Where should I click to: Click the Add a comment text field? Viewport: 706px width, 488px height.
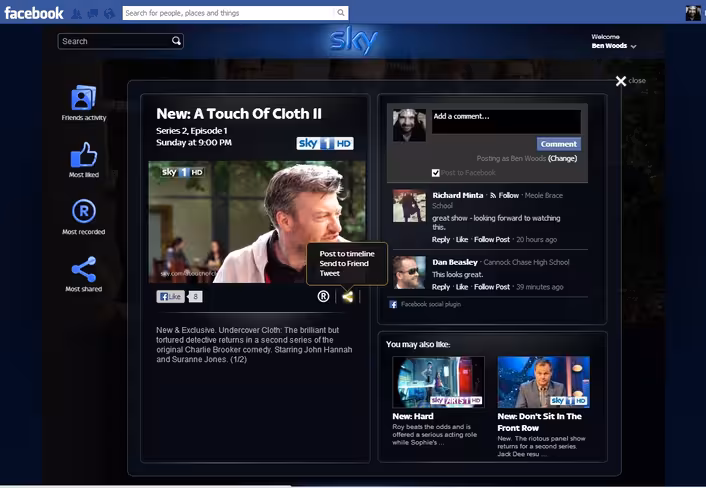pyautogui.click(x=506, y=122)
